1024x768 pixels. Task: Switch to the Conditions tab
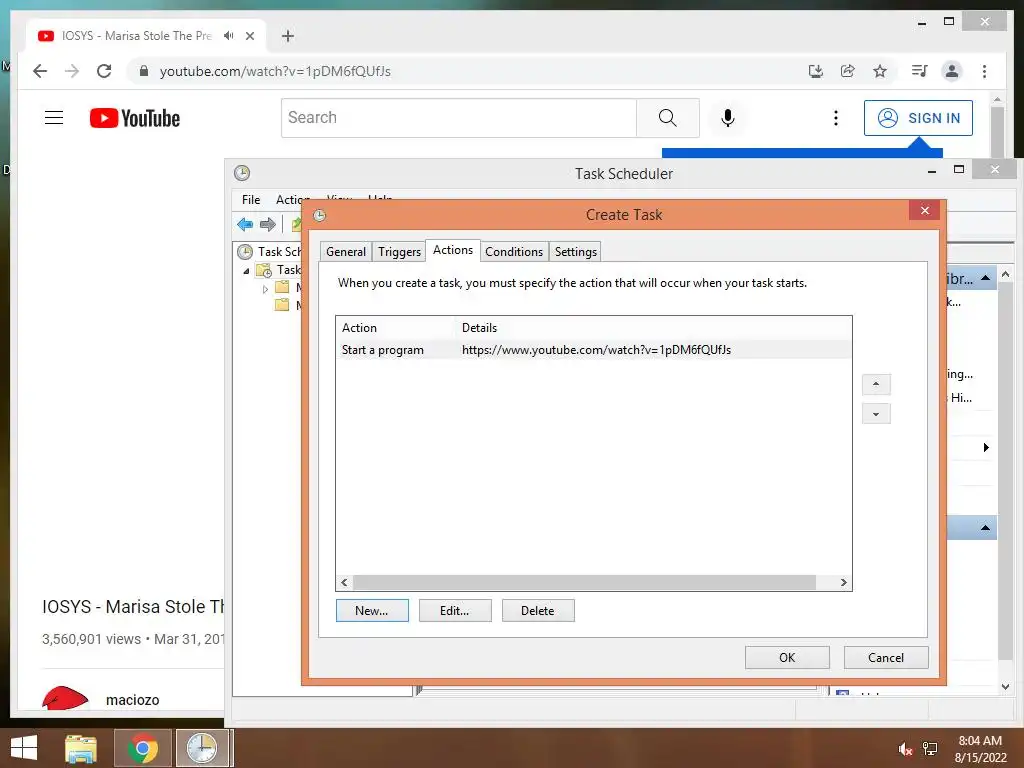tap(514, 252)
